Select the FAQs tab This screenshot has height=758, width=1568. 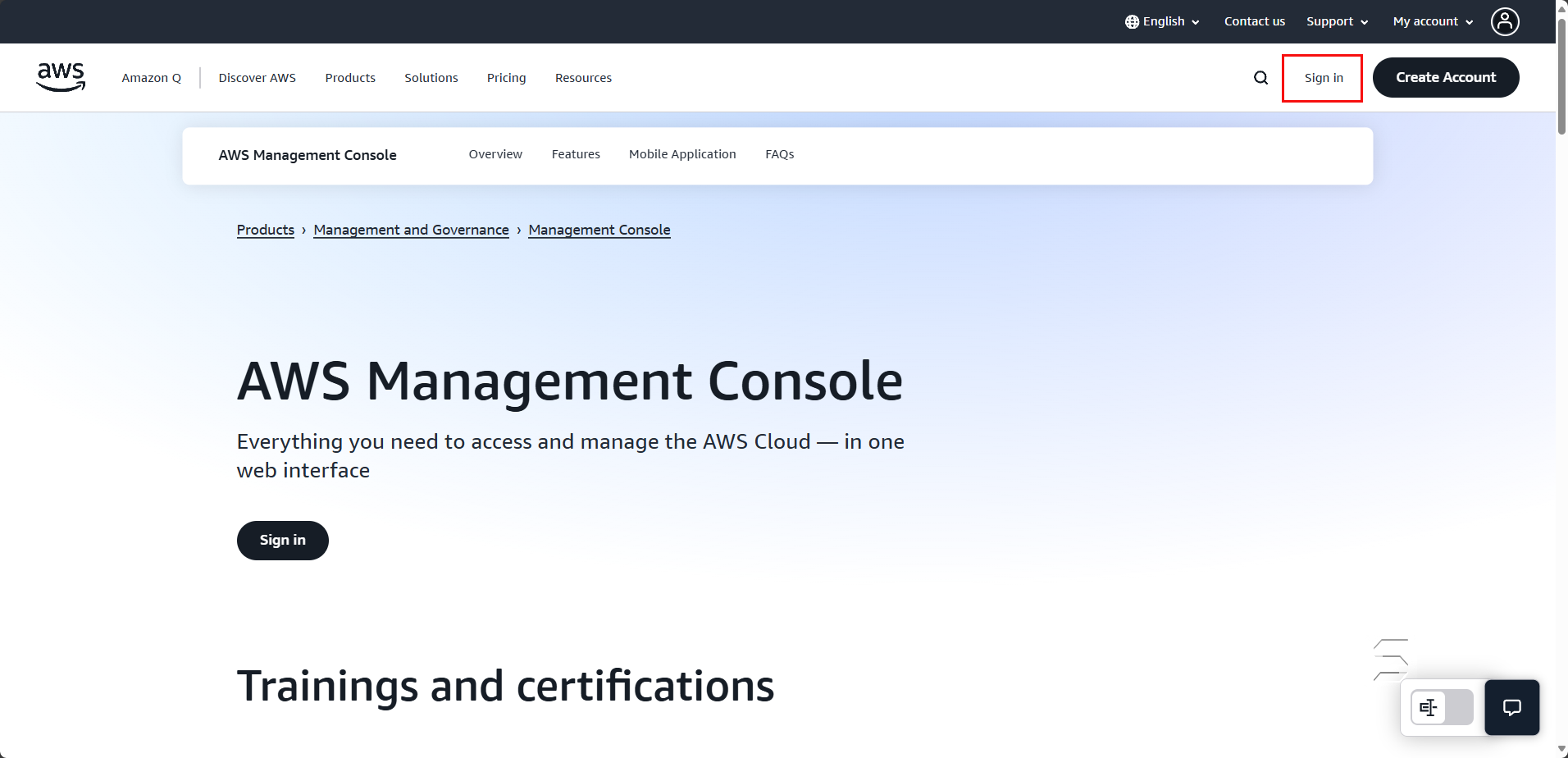[x=779, y=154]
